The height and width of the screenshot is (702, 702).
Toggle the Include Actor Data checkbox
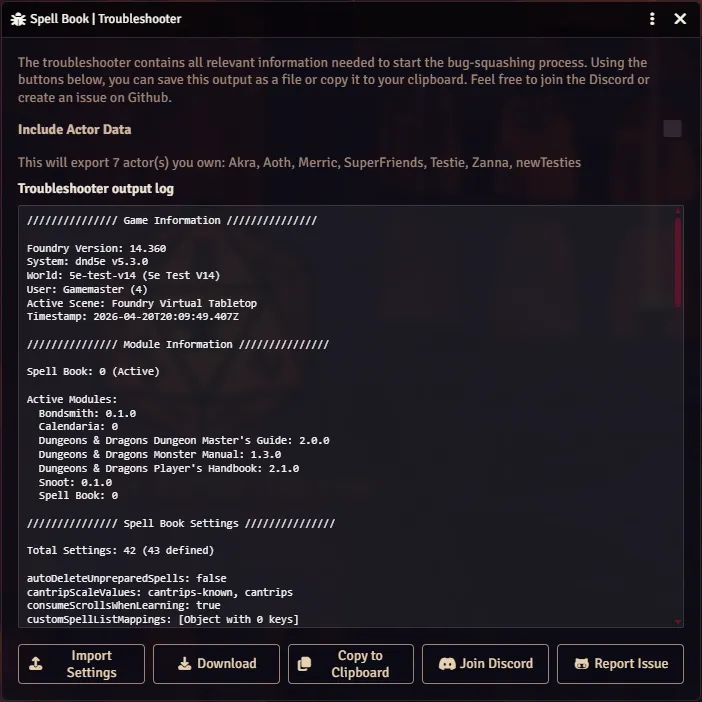(x=672, y=129)
